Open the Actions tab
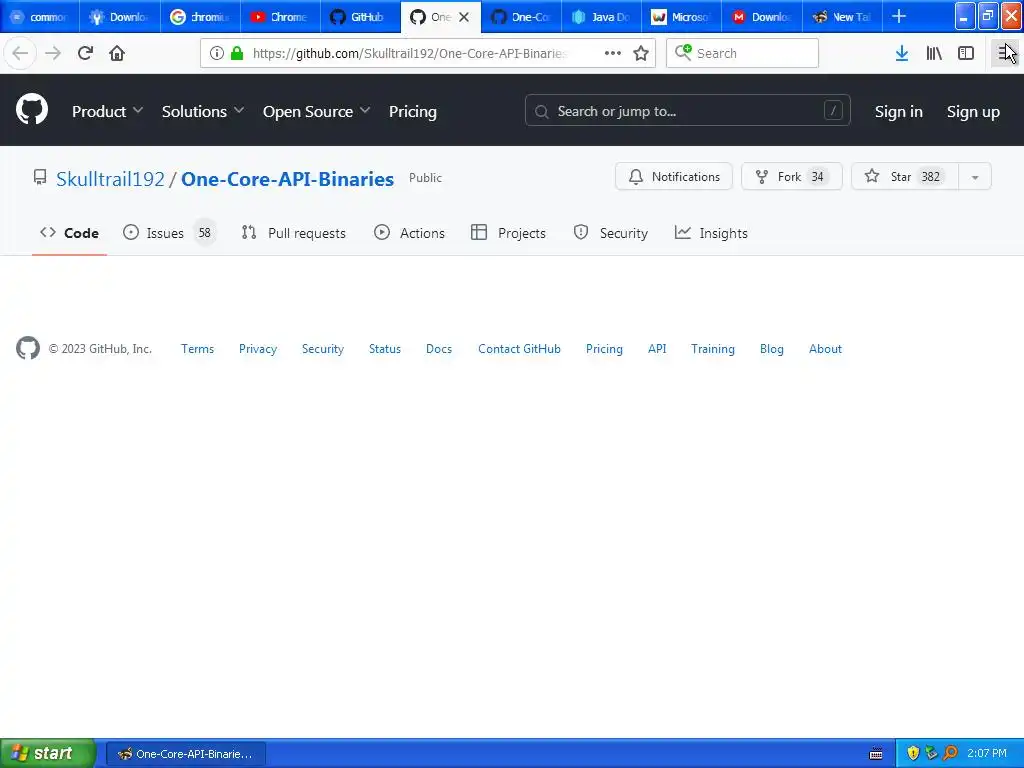This screenshot has height=768, width=1024. 409,232
